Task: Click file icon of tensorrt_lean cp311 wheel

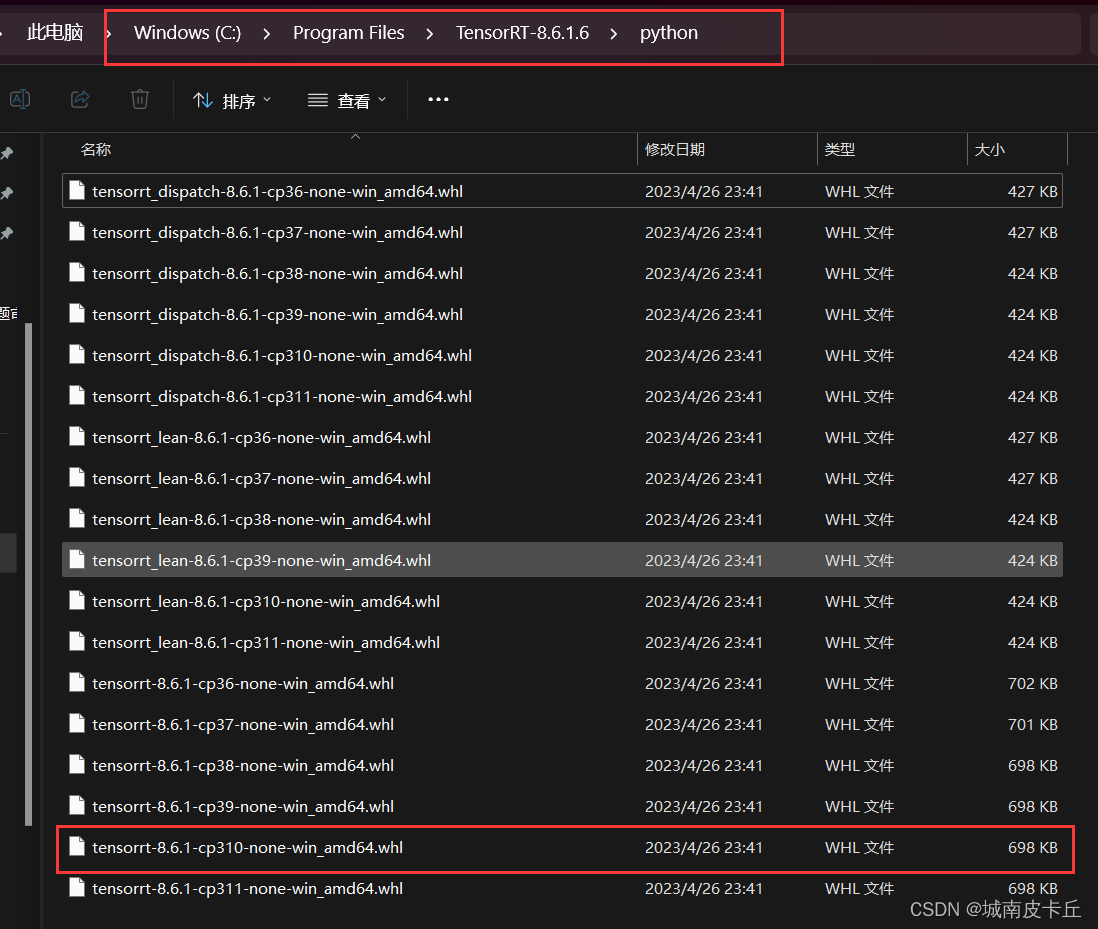Action: point(77,642)
